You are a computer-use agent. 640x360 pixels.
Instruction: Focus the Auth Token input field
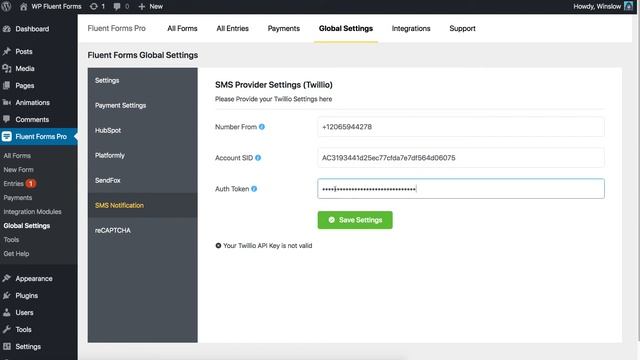461,189
